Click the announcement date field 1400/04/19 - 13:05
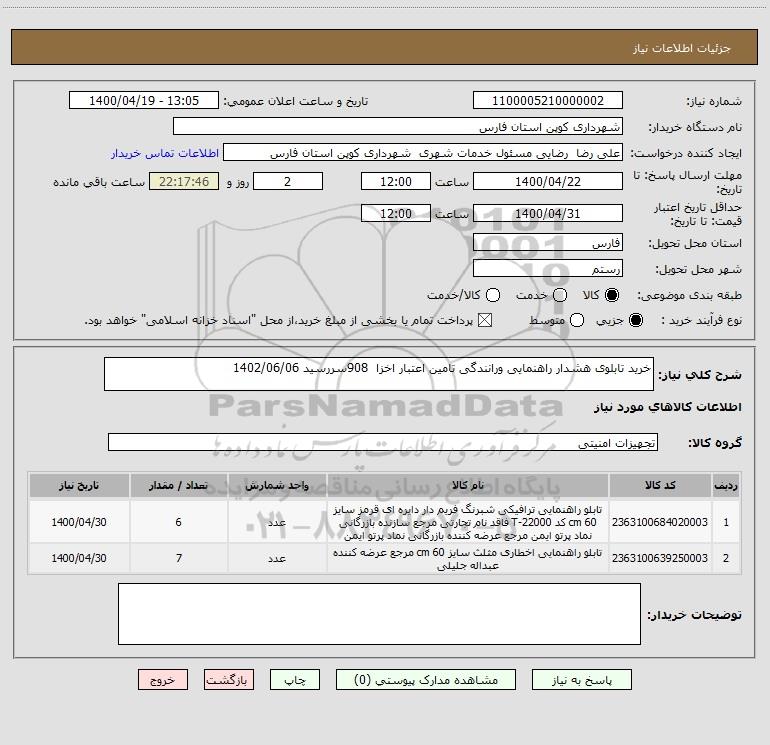This screenshot has width=770, height=745. [144, 100]
